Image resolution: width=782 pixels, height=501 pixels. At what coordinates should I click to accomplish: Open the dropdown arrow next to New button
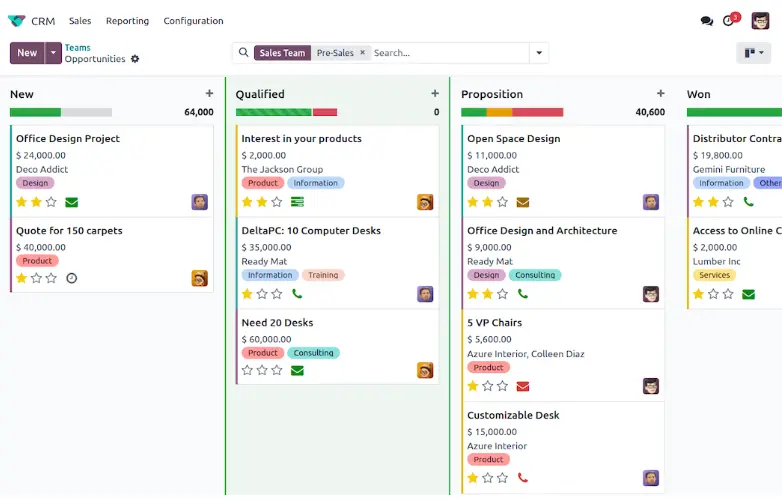[53, 53]
